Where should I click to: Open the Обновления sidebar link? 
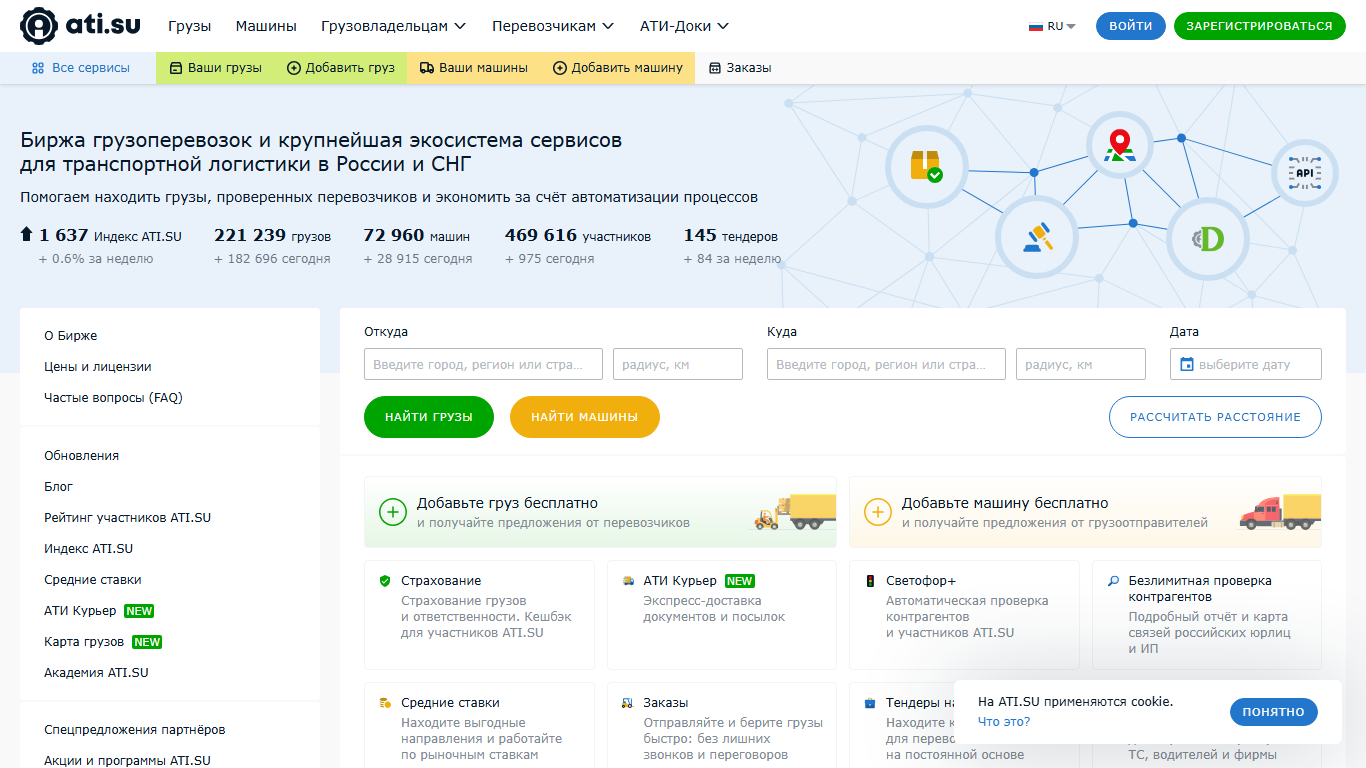pos(81,456)
